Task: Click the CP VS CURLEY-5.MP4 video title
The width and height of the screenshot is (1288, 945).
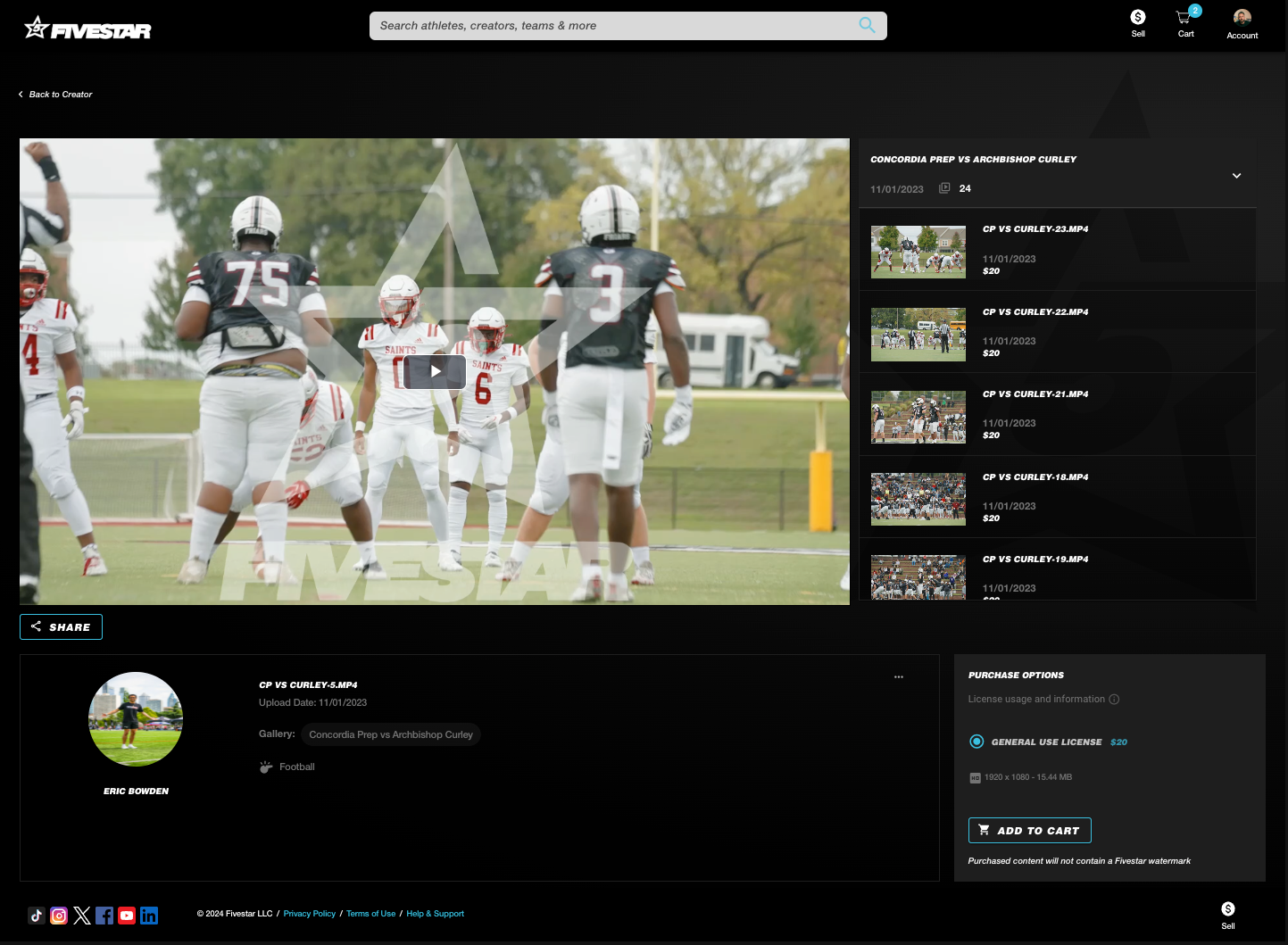Action: (x=308, y=685)
